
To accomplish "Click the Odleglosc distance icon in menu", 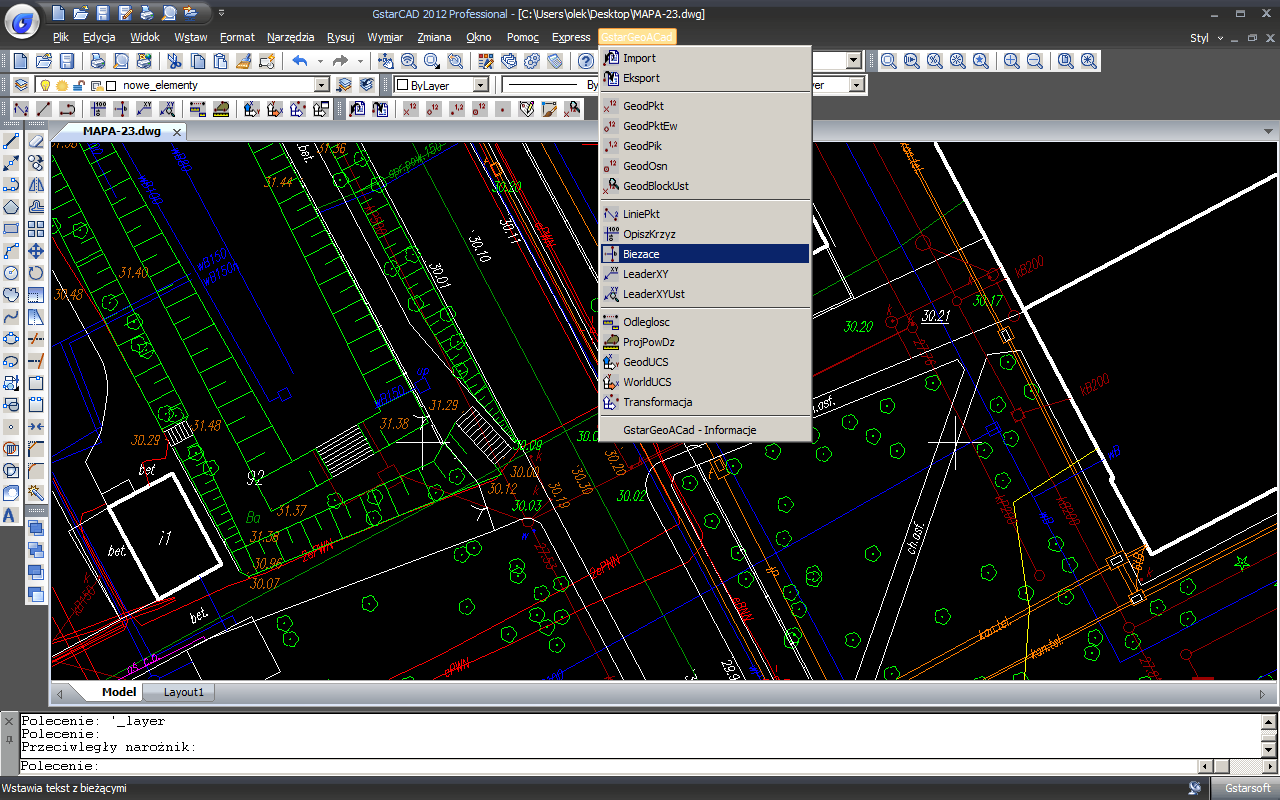I will (x=612, y=322).
